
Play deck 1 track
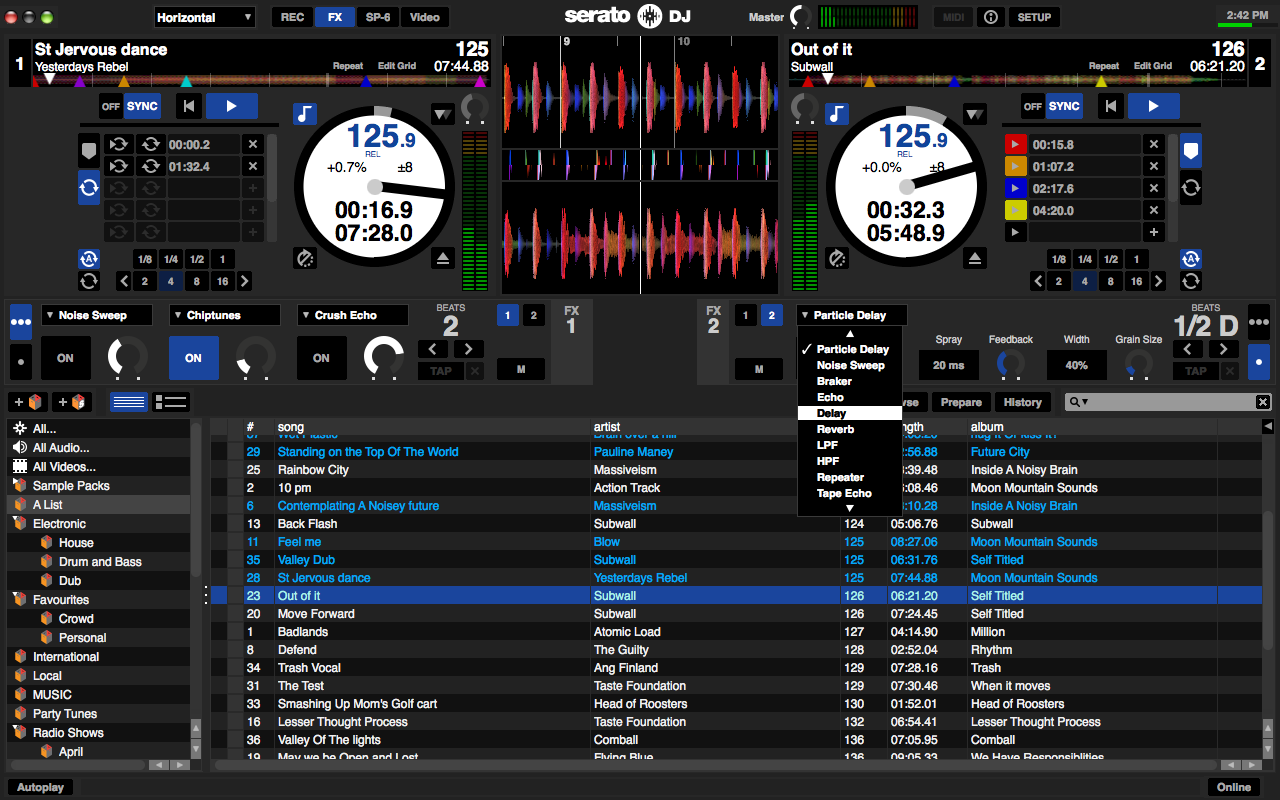point(232,106)
